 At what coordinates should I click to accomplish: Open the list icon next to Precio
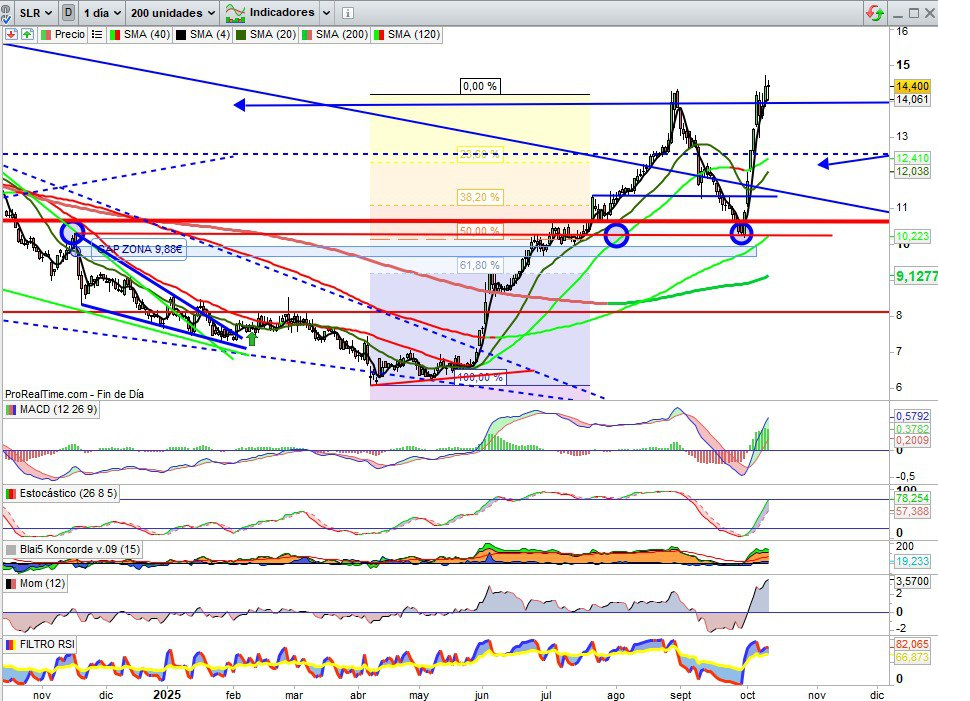(97, 34)
